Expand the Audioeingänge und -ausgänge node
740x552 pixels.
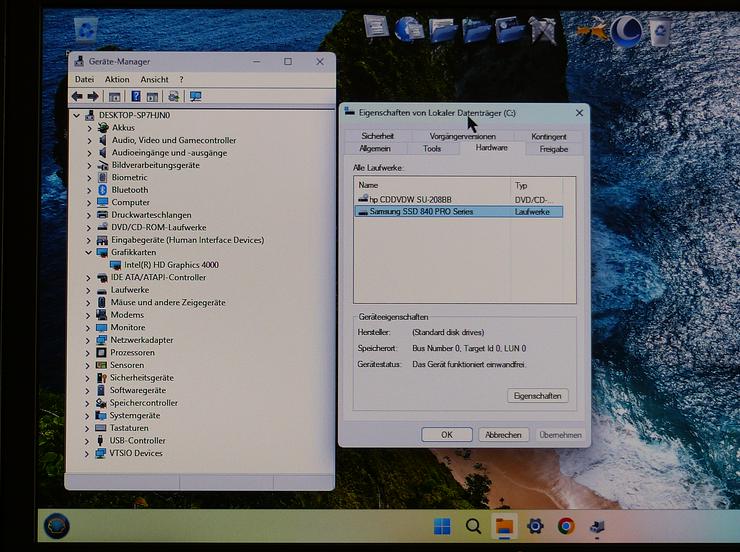pos(89,153)
